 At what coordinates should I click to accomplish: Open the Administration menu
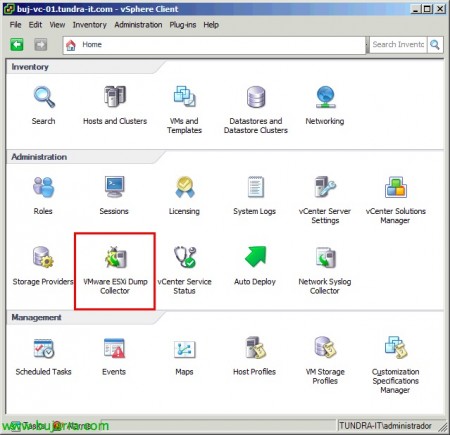(x=138, y=25)
